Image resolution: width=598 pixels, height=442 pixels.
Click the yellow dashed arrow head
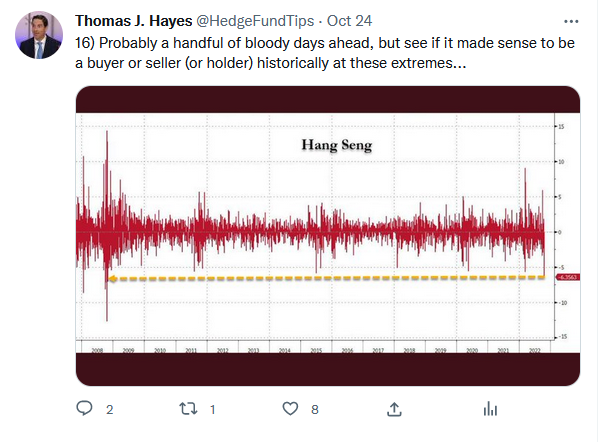click(113, 279)
